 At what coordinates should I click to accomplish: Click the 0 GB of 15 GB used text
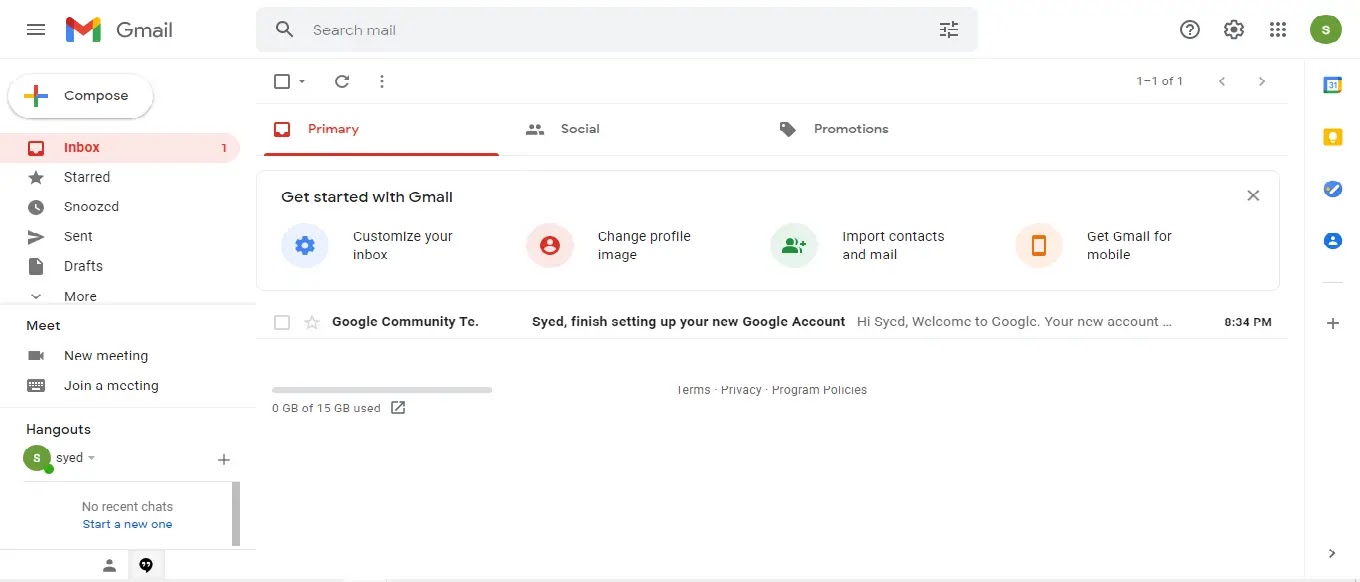point(326,408)
